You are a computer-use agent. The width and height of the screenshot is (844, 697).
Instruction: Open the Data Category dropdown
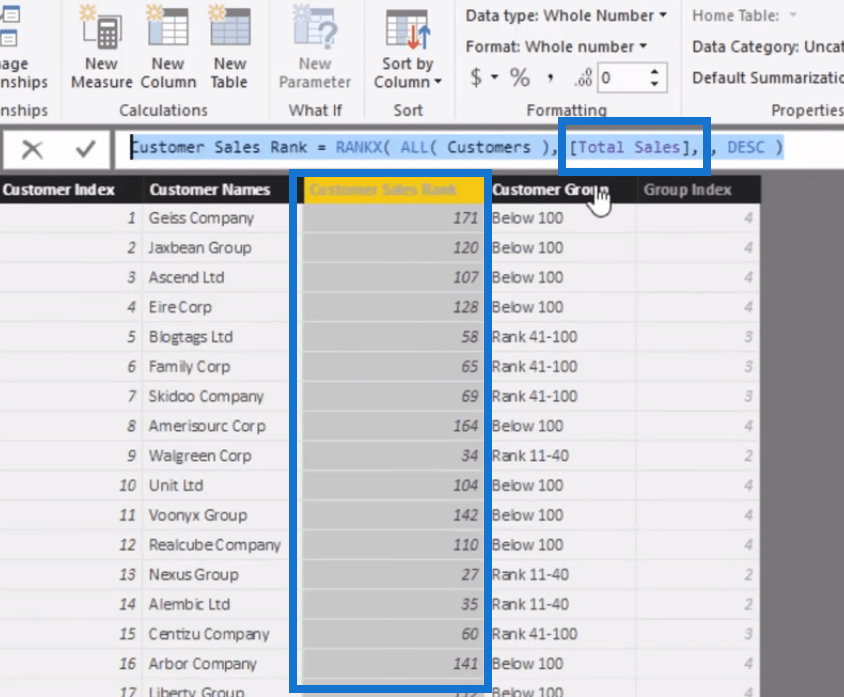768,47
